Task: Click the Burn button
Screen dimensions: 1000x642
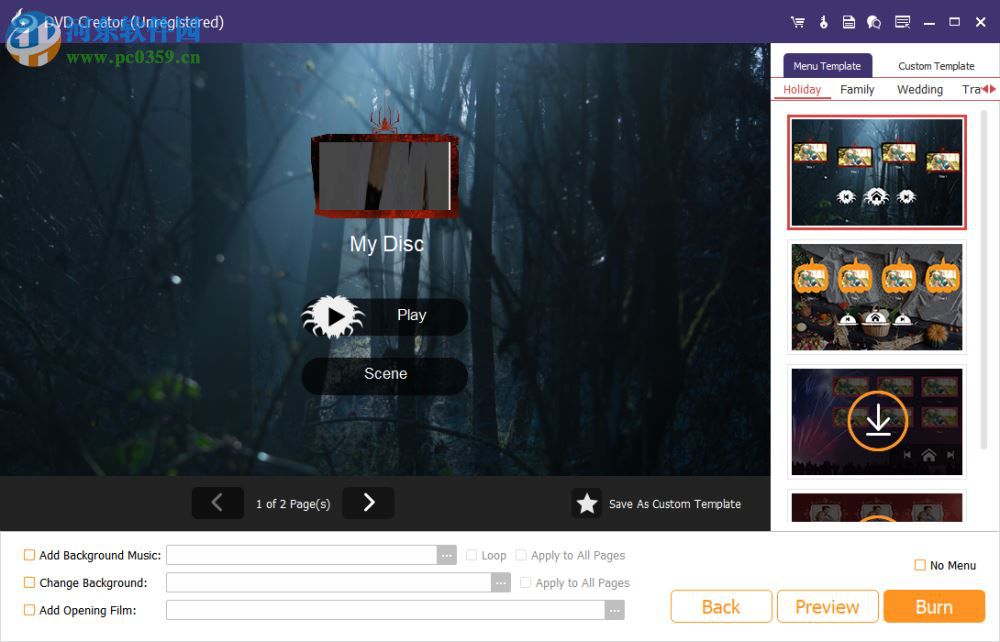Action: [934, 606]
